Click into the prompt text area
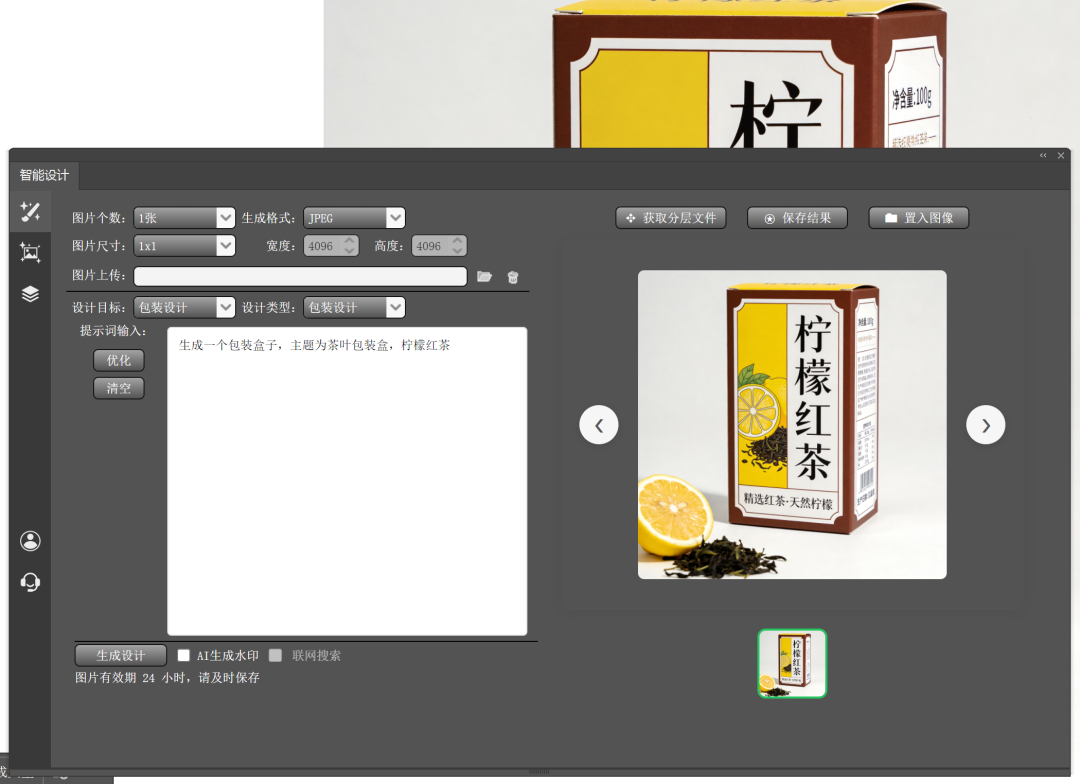 coord(347,481)
